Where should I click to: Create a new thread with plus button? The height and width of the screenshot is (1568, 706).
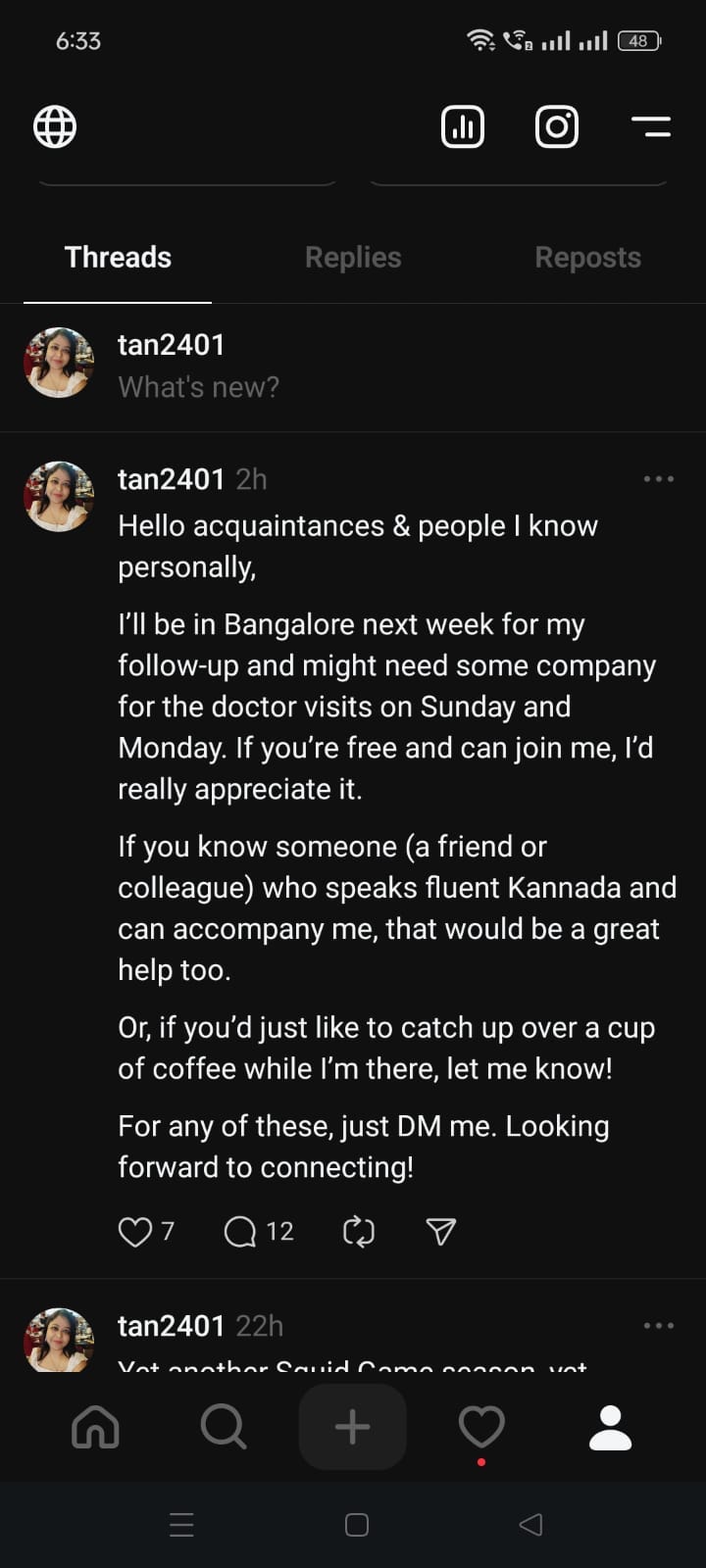tap(353, 1427)
